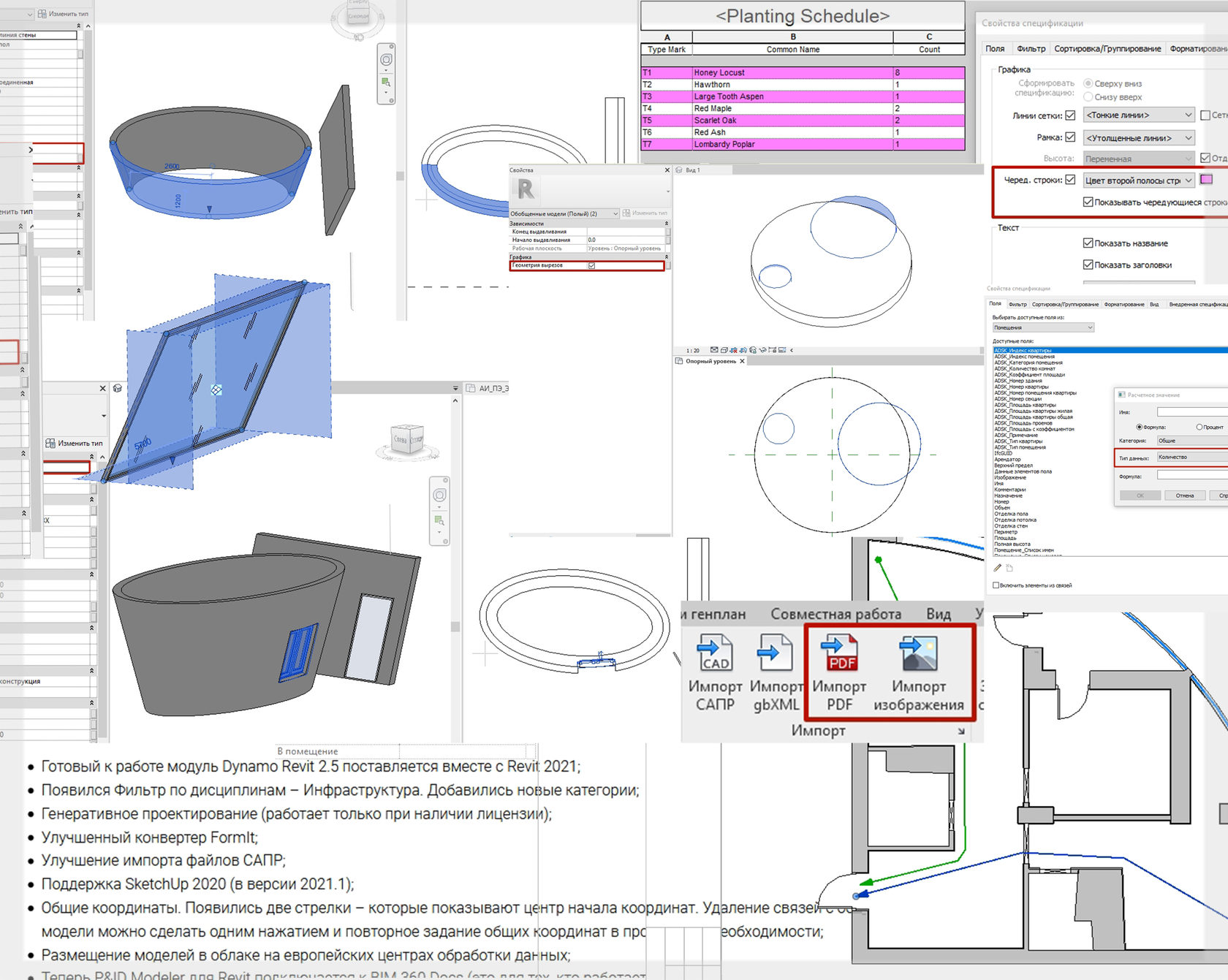Click the pencil edit-parameter icon below fields list

tap(997, 568)
